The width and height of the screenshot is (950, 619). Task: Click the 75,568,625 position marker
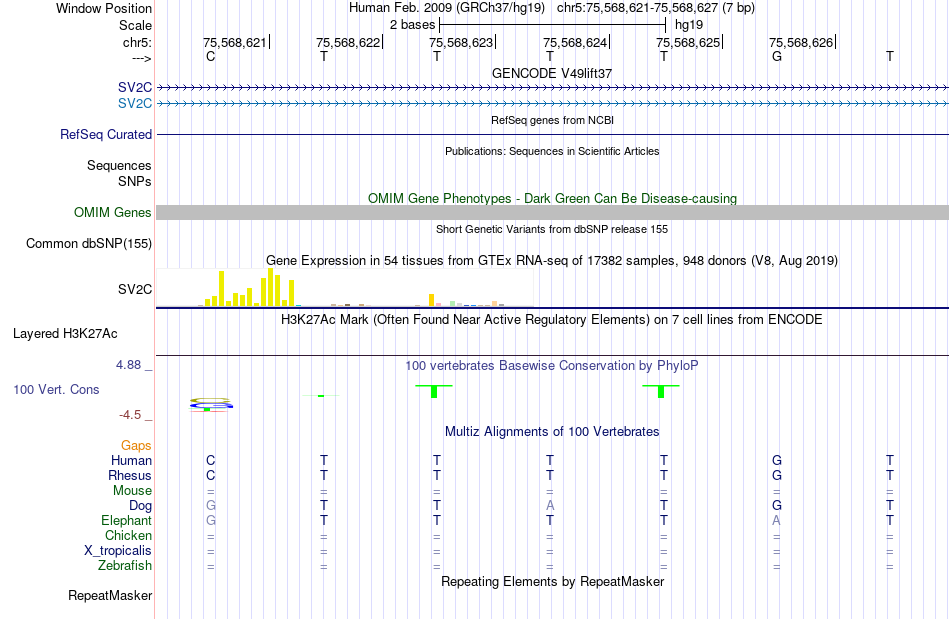pos(689,42)
